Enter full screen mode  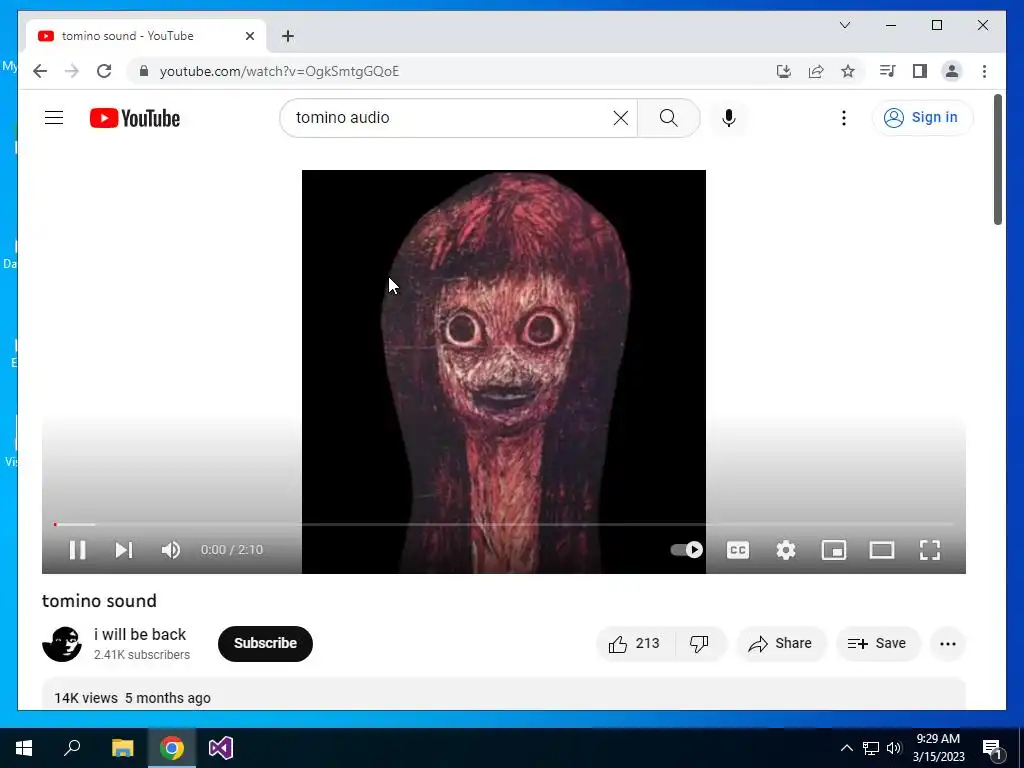pyautogui.click(x=930, y=550)
